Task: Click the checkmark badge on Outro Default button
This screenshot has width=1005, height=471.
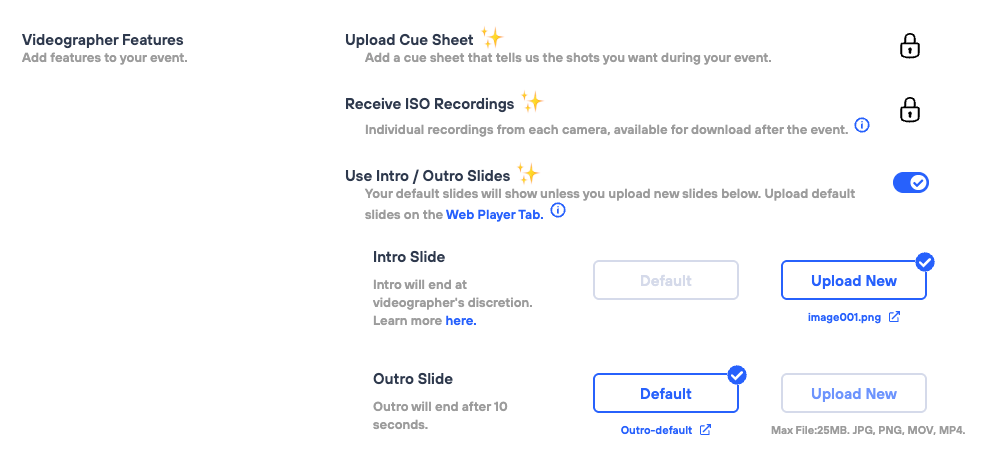Action: 737,375
